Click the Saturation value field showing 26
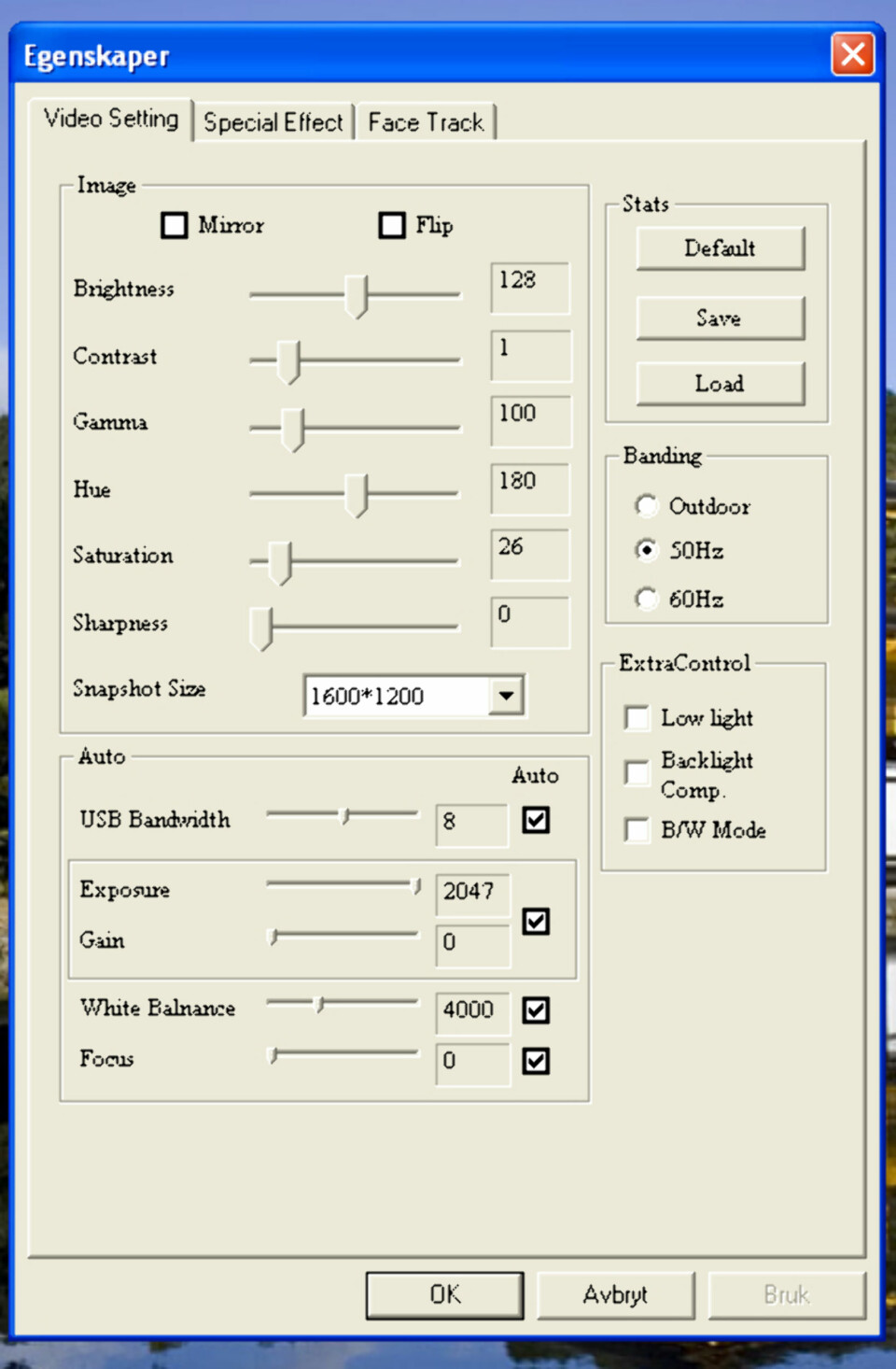This screenshot has width=896, height=1369. click(x=530, y=555)
